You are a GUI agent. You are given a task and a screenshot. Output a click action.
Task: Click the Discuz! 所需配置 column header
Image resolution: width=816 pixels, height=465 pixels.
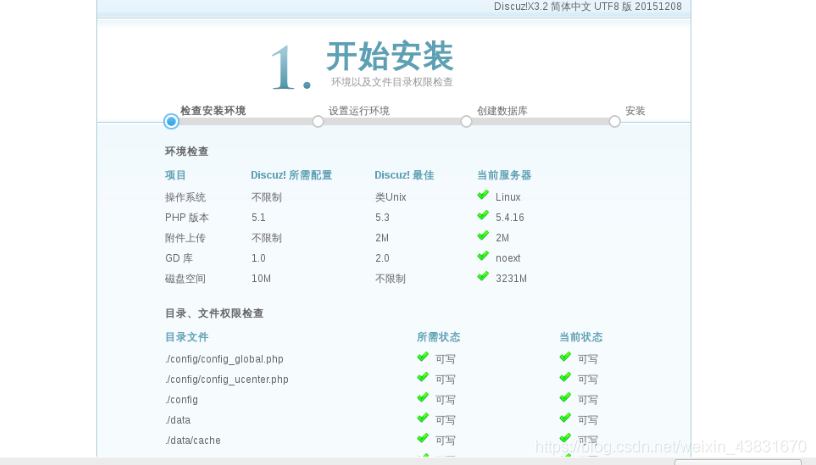coord(291,175)
